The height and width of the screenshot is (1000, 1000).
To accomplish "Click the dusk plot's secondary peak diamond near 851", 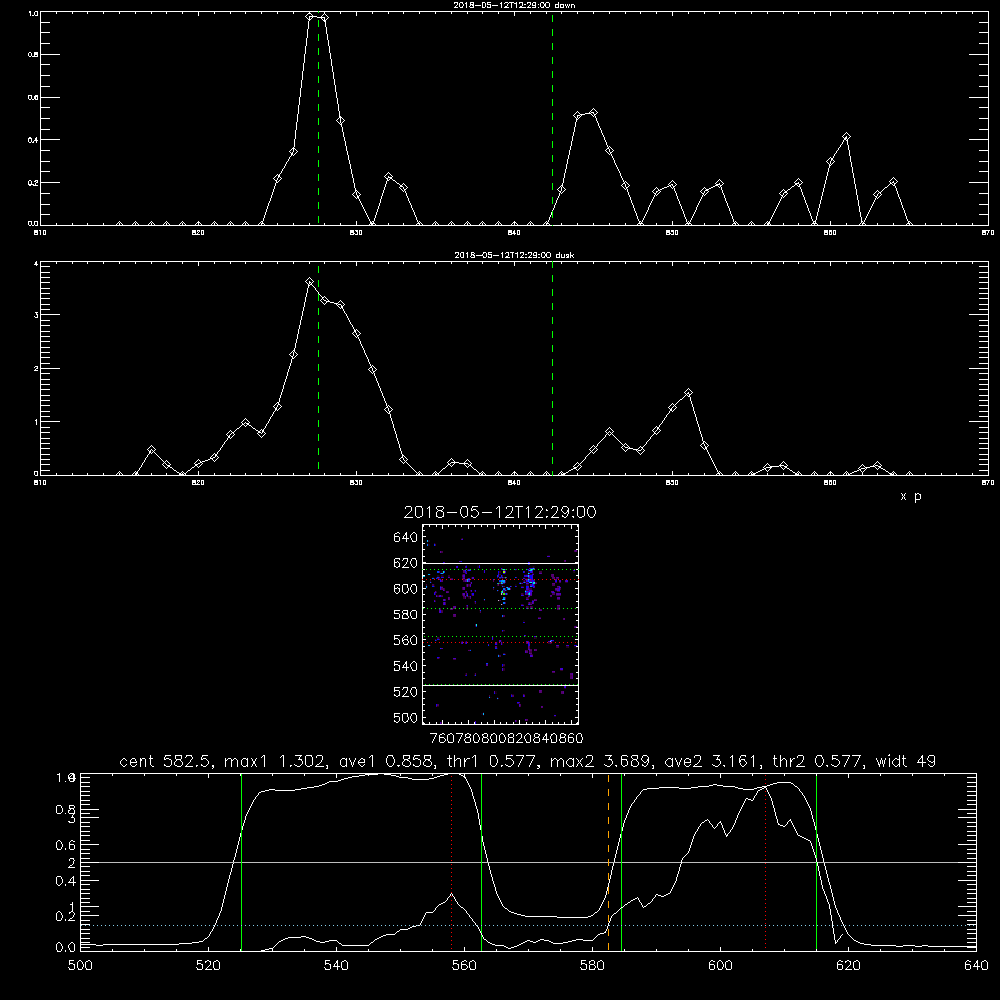I will (x=688, y=393).
